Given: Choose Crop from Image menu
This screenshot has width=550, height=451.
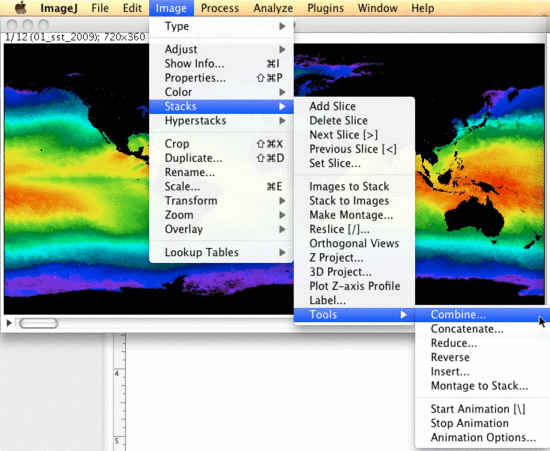Looking at the screenshot, I should click(221, 144).
